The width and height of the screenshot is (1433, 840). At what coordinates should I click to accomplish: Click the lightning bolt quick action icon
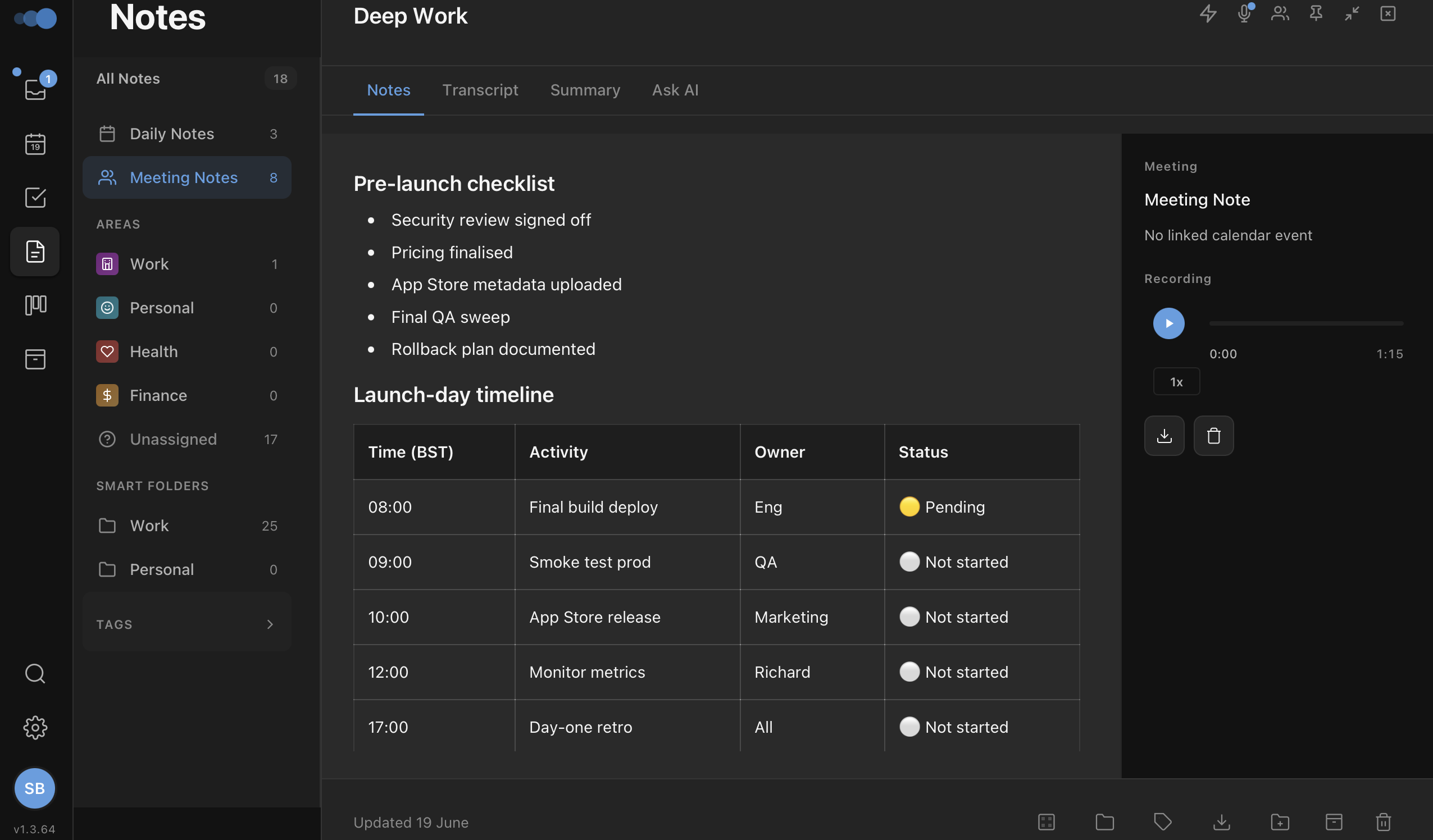pos(1208,13)
